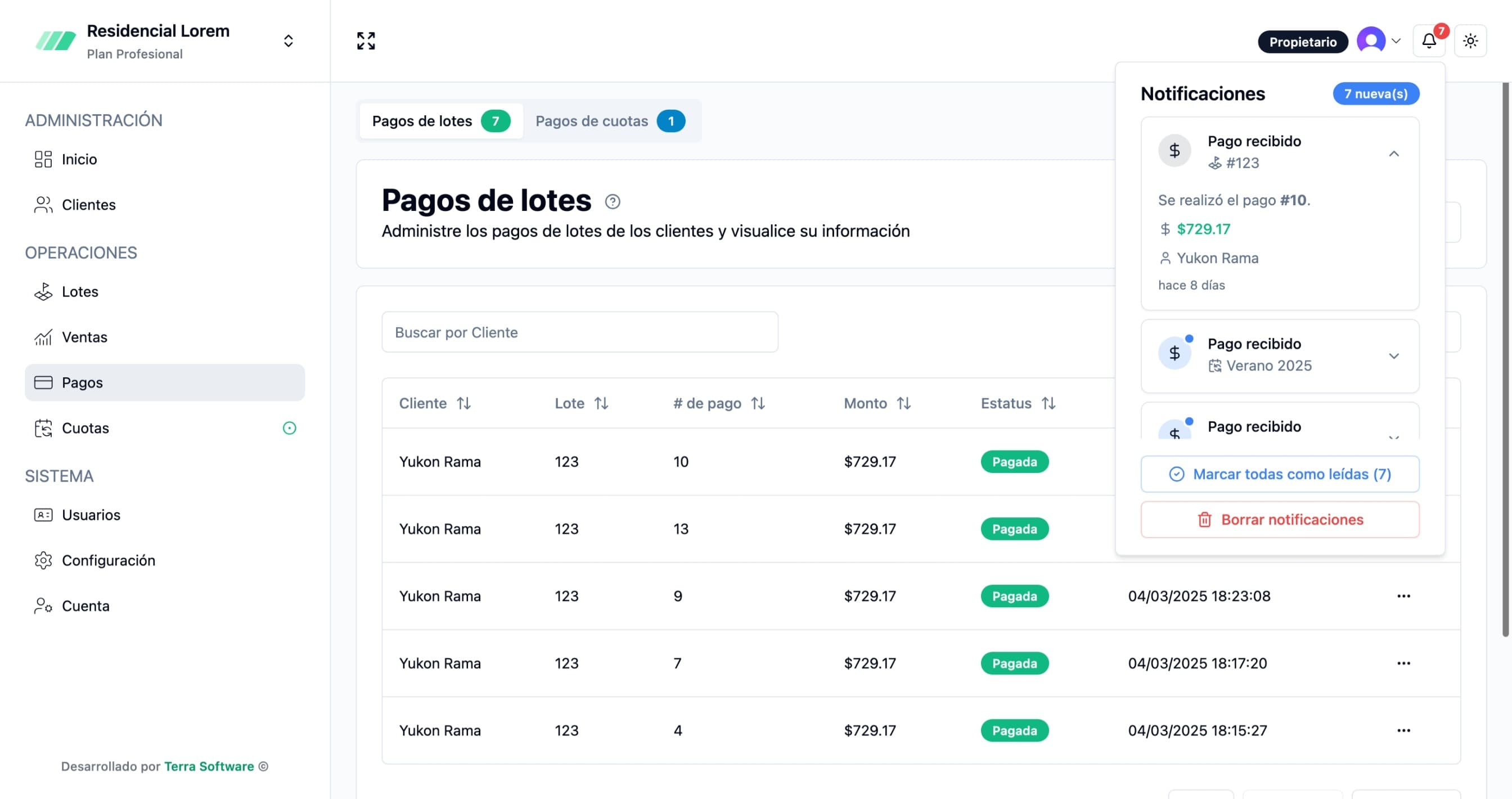Open the Cuotas section

click(x=85, y=428)
